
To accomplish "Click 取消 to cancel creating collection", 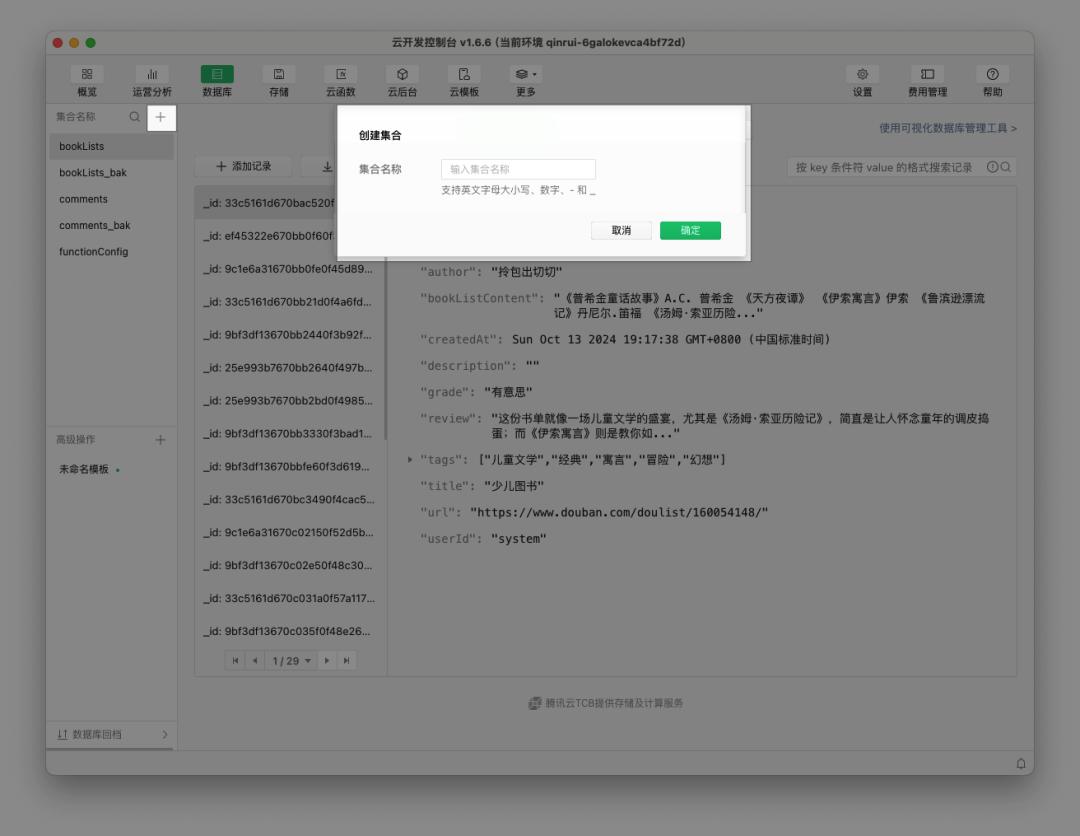I will click(x=621, y=230).
